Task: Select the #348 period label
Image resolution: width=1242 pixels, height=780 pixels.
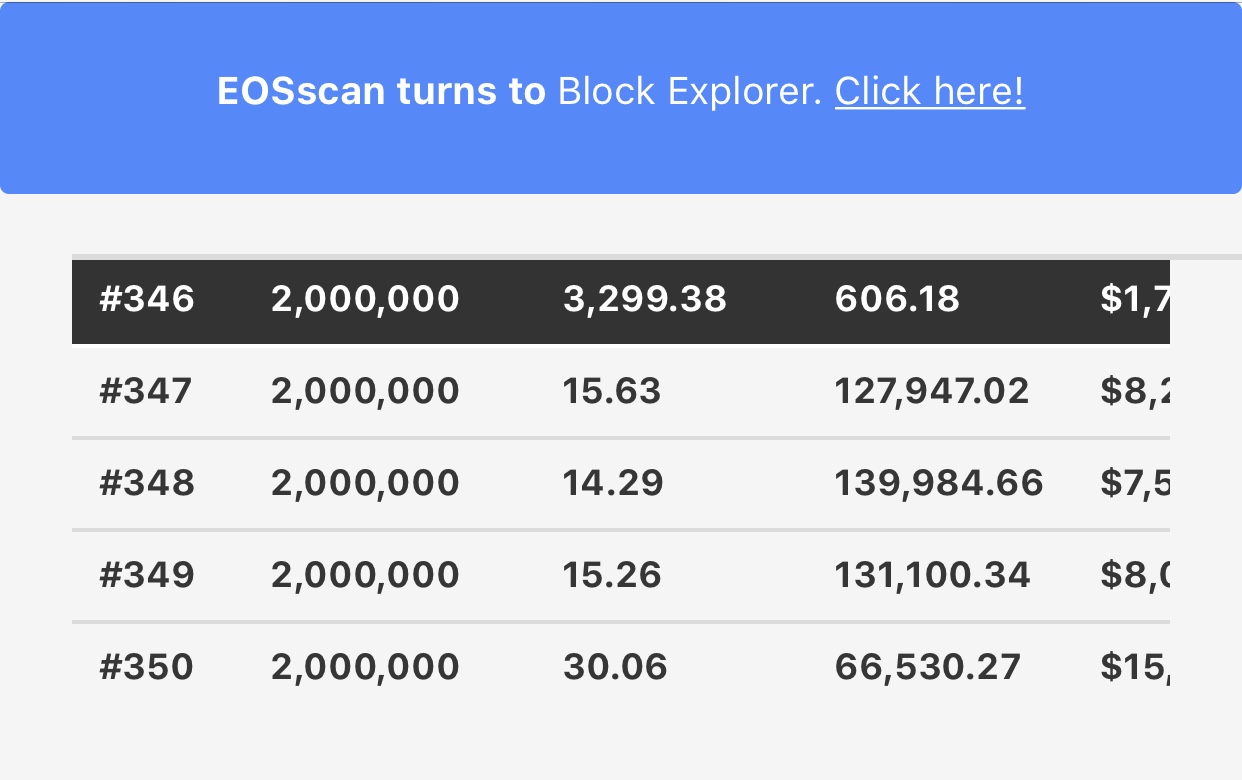Action: tap(147, 483)
